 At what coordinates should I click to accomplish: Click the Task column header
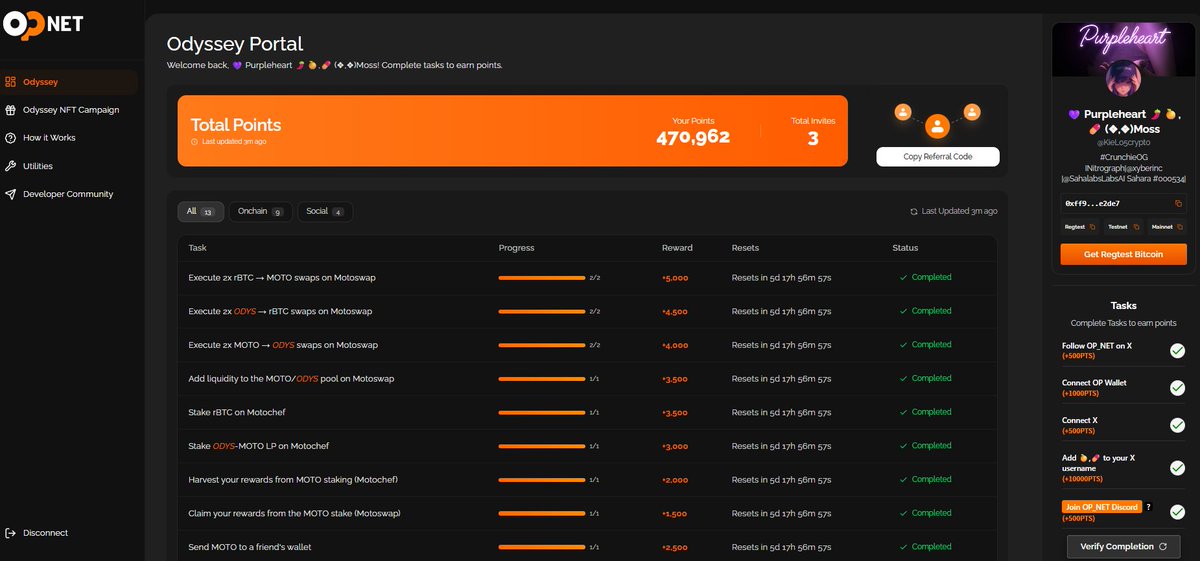click(198, 247)
